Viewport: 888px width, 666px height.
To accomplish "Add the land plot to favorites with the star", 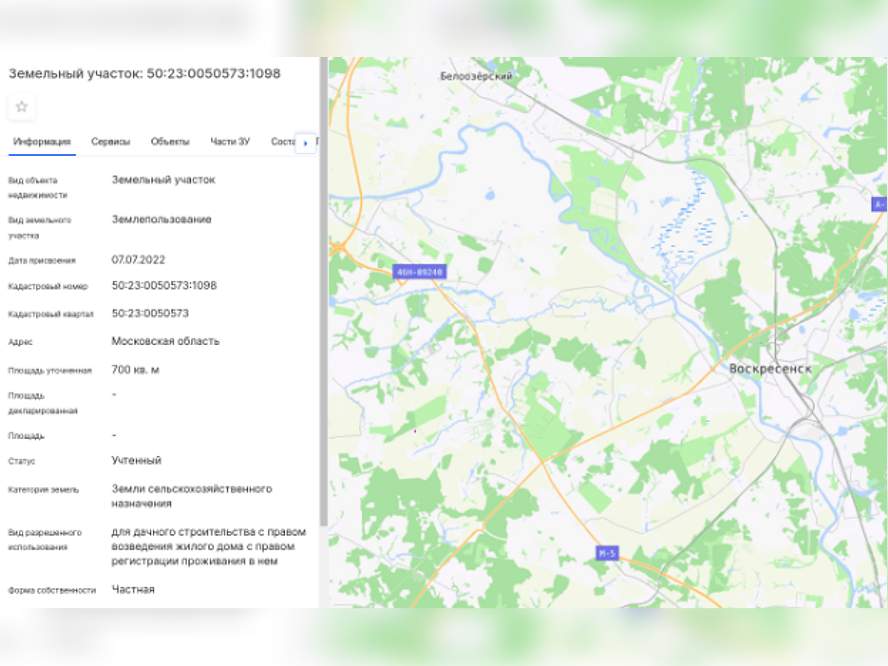I will [22, 106].
